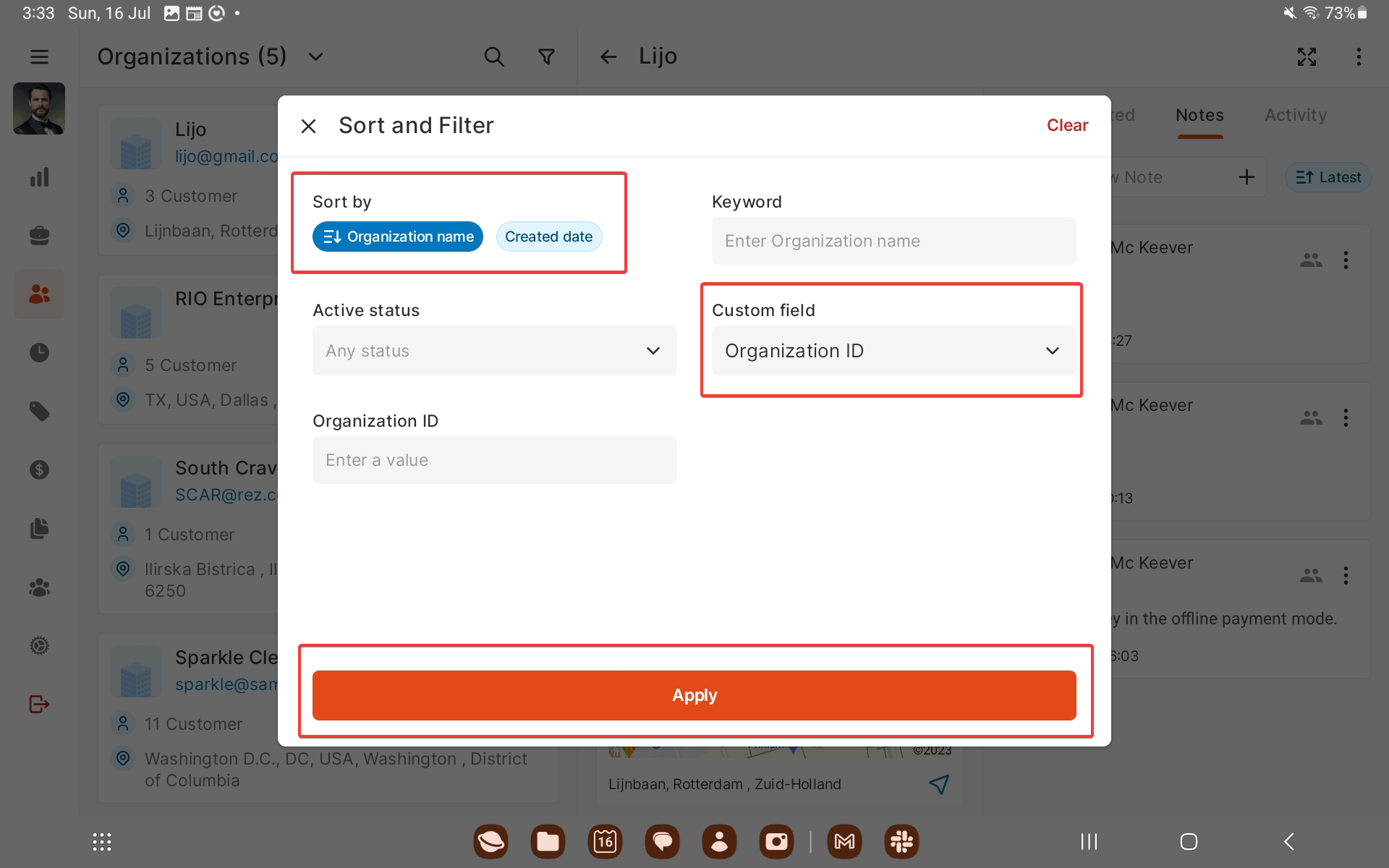This screenshot has width=1389, height=868.
Task: Expand the Organizations list chevron
Action: coord(316,56)
